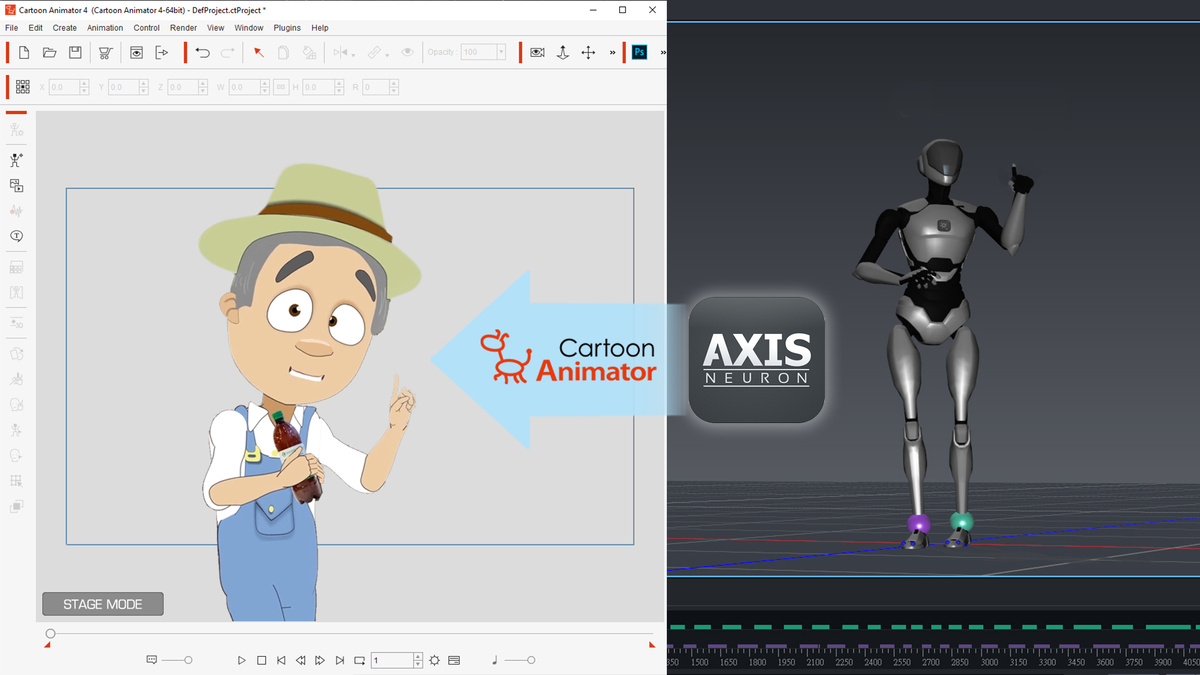
Task: Click the red arrow selection tool
Action: (x=258, y=52)
